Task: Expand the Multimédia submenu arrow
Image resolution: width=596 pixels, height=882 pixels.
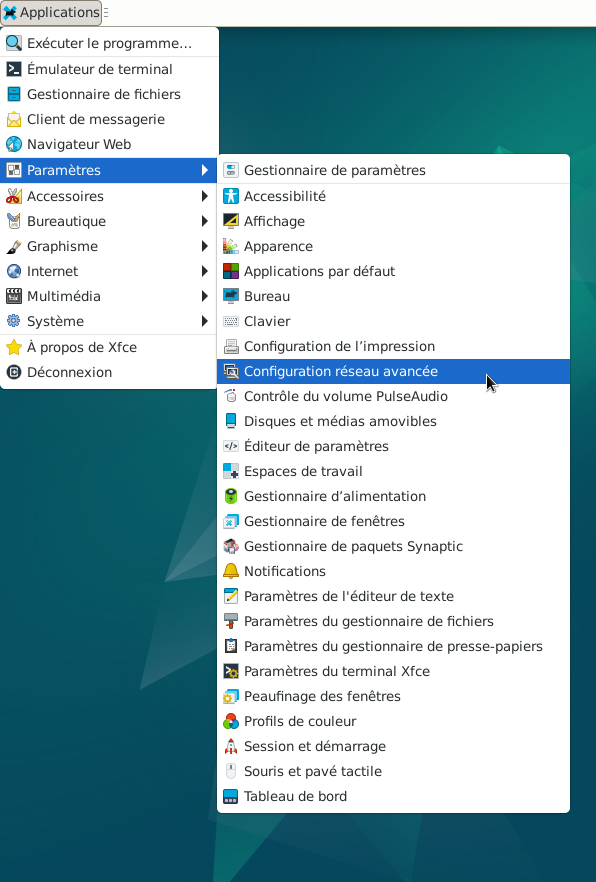Action: click(205, 296)
